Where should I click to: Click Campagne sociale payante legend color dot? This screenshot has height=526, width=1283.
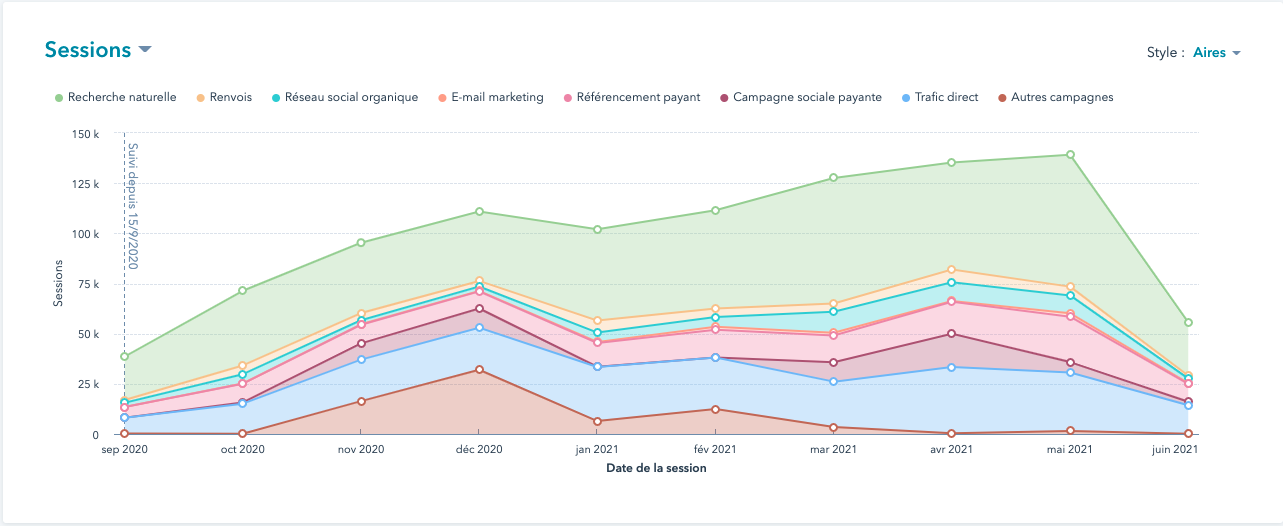tap(723, 97)
